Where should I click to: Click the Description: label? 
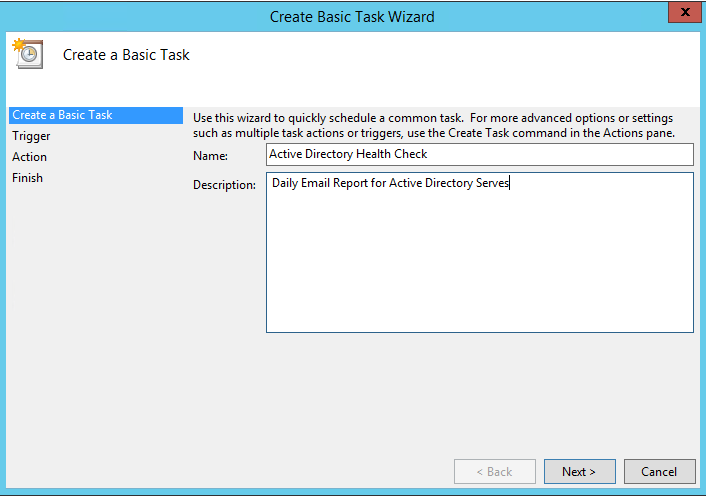tap(224, 185)
